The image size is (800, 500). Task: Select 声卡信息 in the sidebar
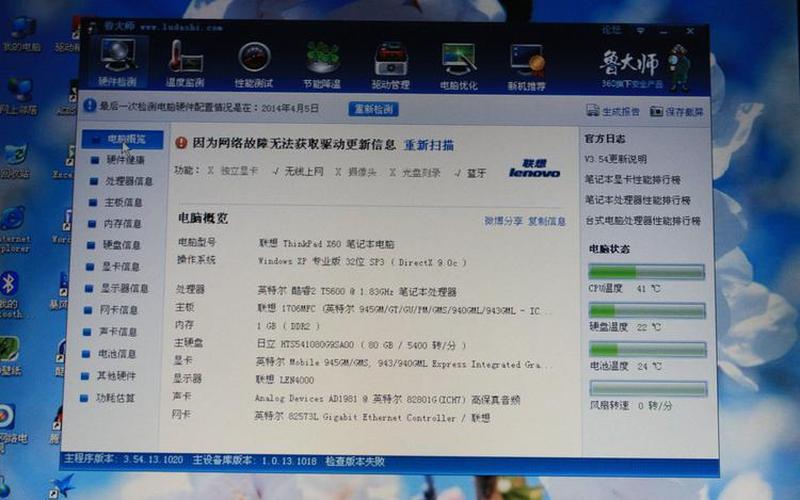(x=109, y=332)
